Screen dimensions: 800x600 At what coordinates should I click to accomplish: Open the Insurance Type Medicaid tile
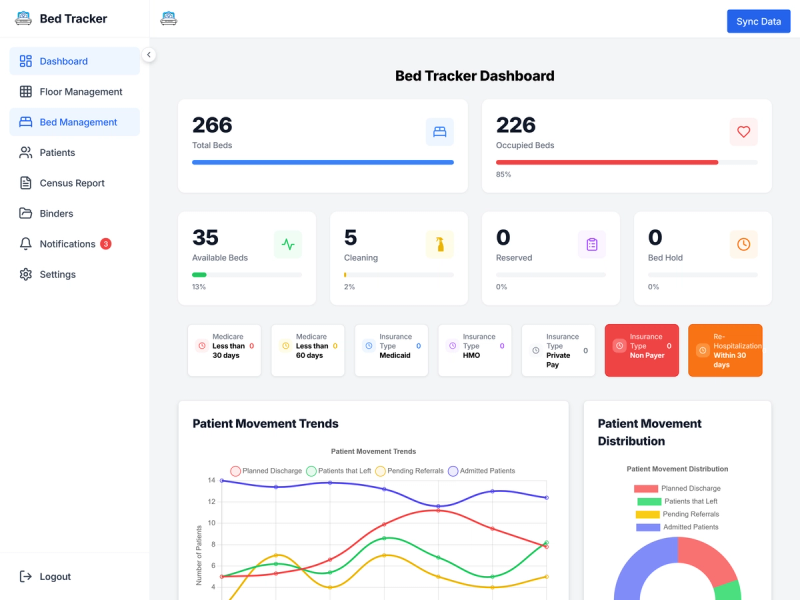point(391,351)
